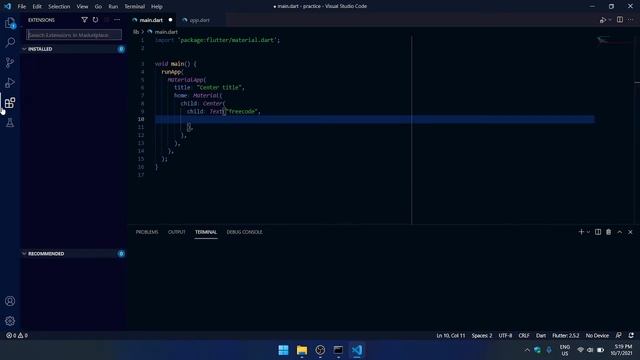Click the Flutter: 2.5.2 version item
The image size is (640, 360).
[565, 335]
